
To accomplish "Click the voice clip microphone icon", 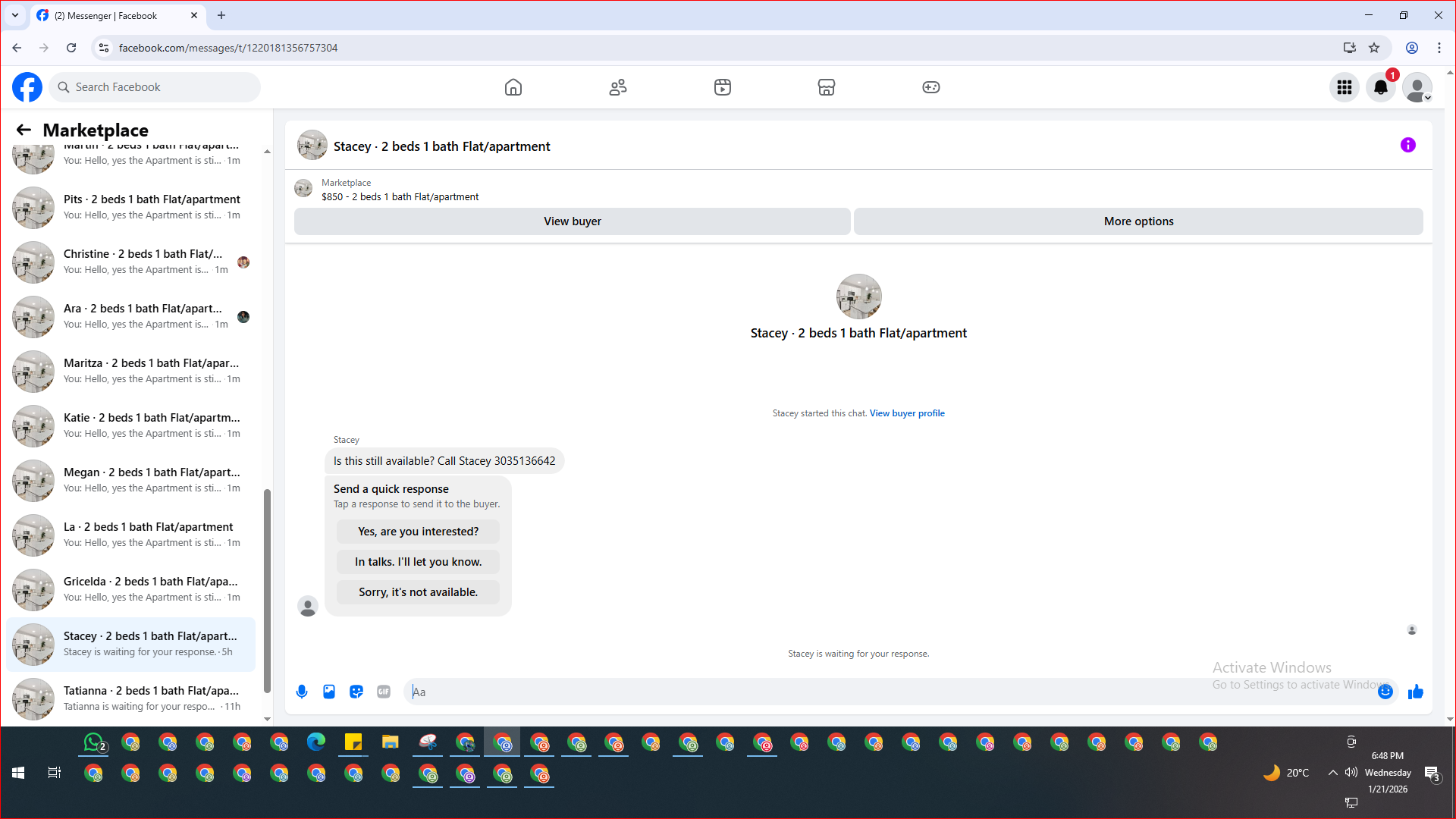I will coord(302,692).
